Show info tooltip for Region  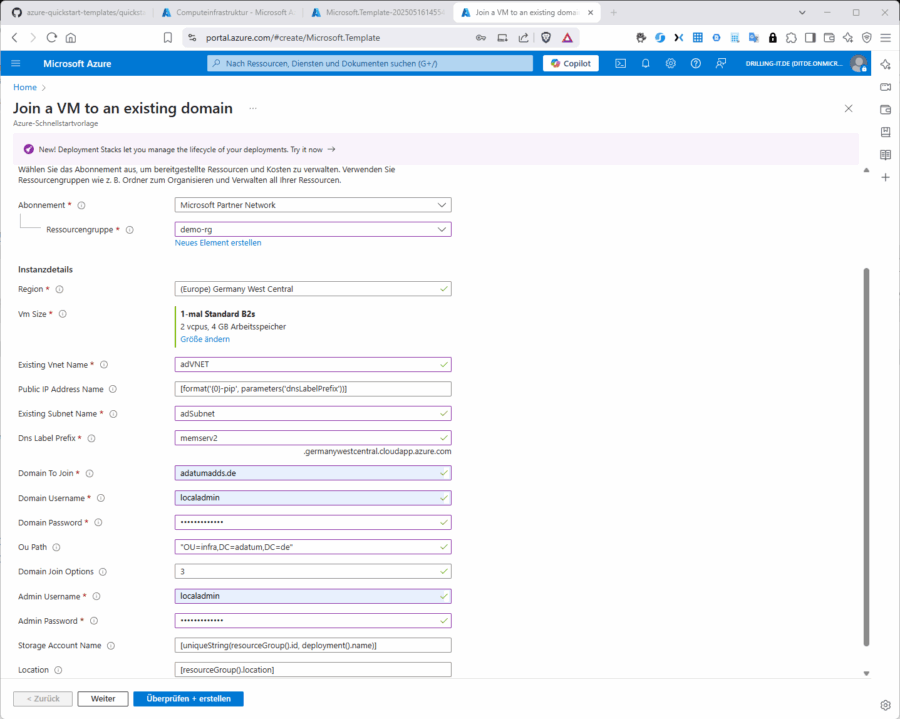(59, 289)
